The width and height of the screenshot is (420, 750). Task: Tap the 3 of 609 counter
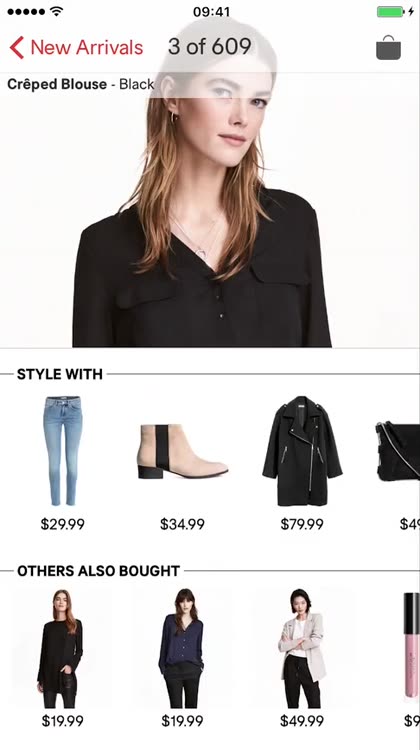point(210,46)
